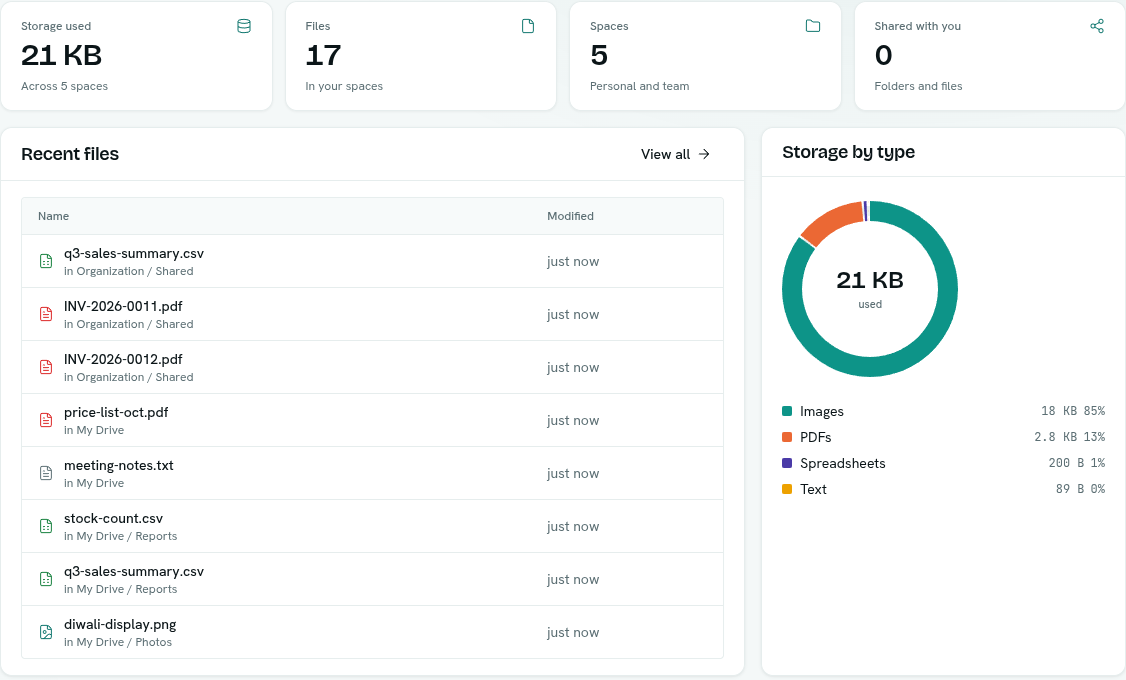Click the Modified column header
The image size is (1126, 680).
click(570, 216)
